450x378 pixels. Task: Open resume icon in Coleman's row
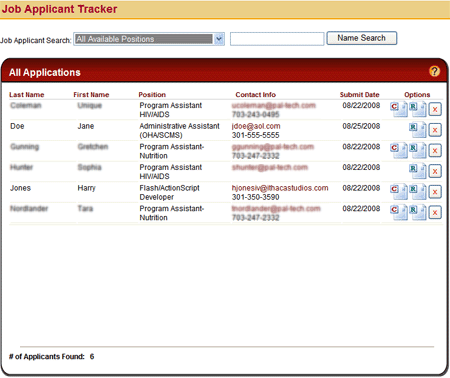[418, 109]
